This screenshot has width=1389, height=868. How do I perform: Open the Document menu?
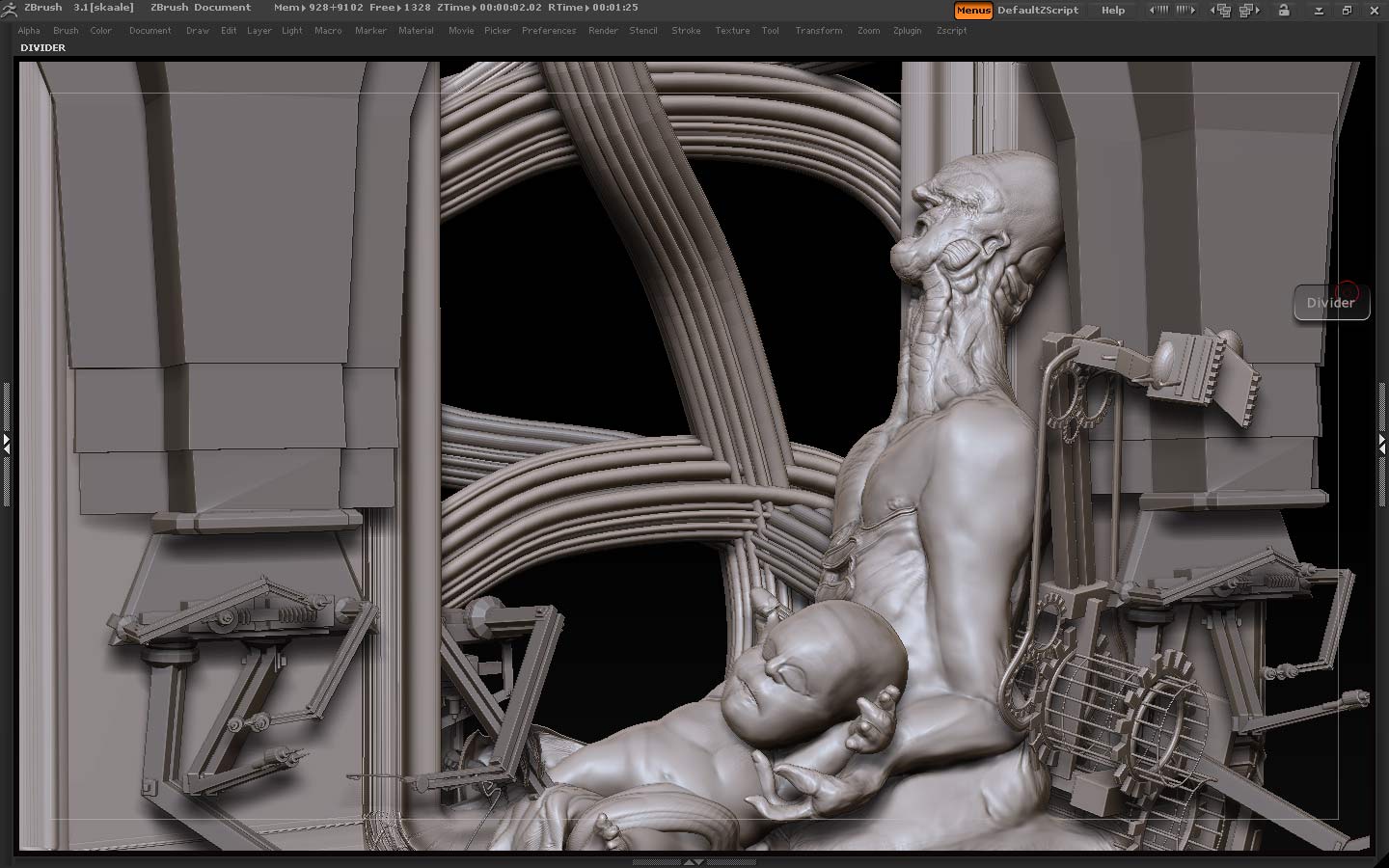150,31
